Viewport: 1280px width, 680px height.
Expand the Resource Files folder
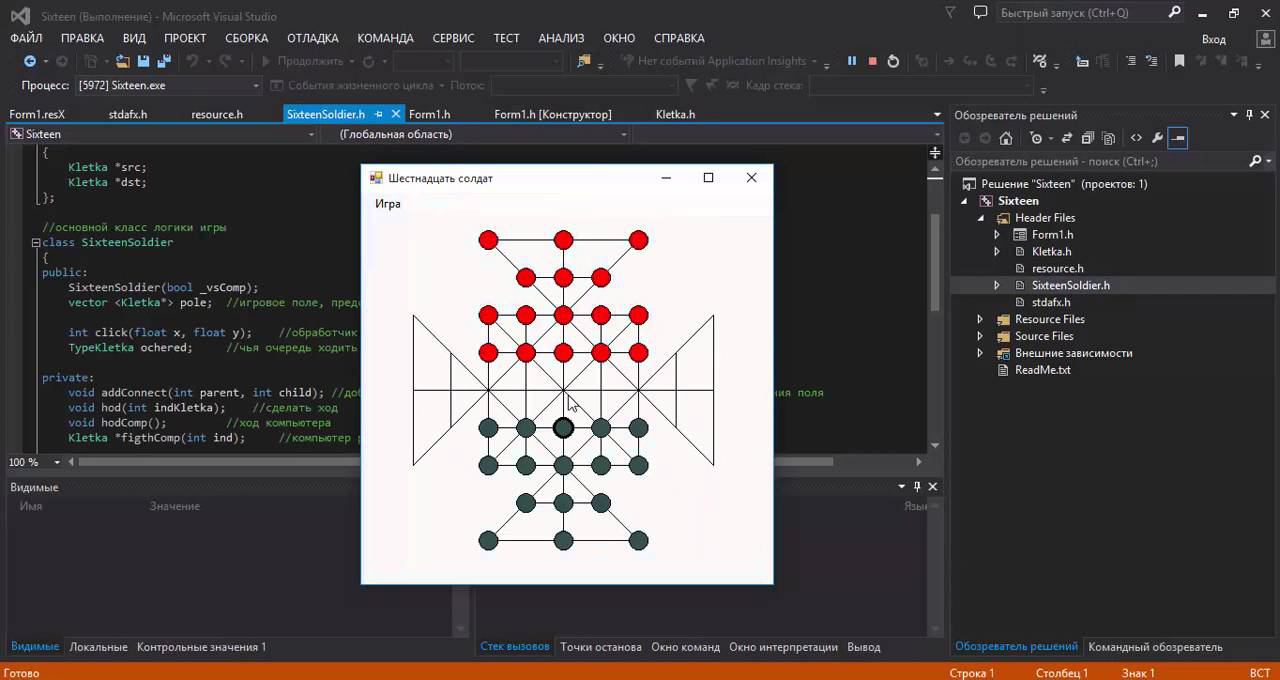coord(980,319)
